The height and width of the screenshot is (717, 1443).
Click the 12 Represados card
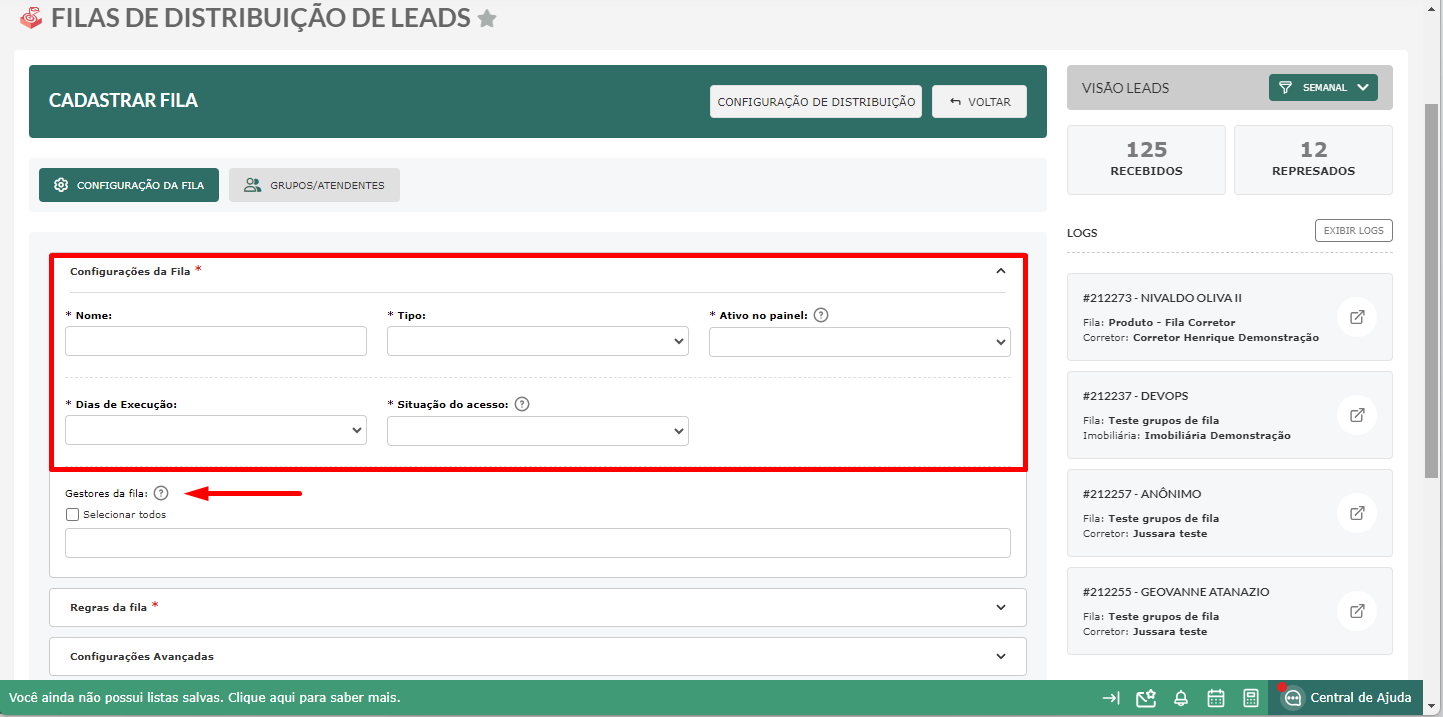[x=1313, y=159]
